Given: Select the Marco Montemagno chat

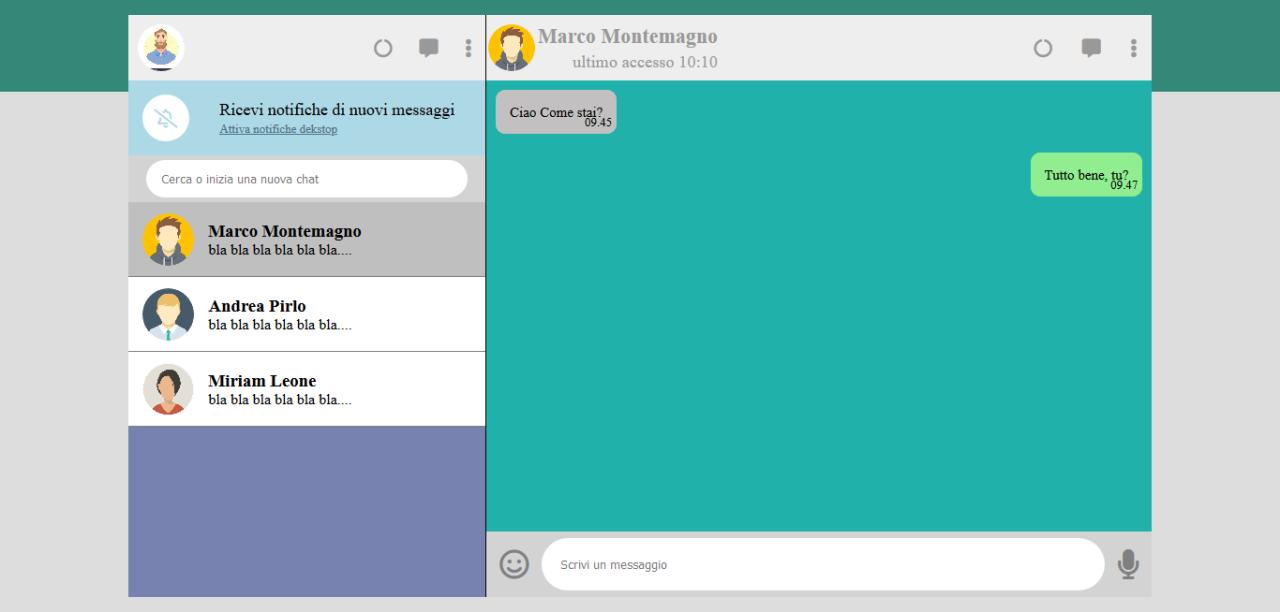Looking at the screenshot, I should click(x=306, y=240).
